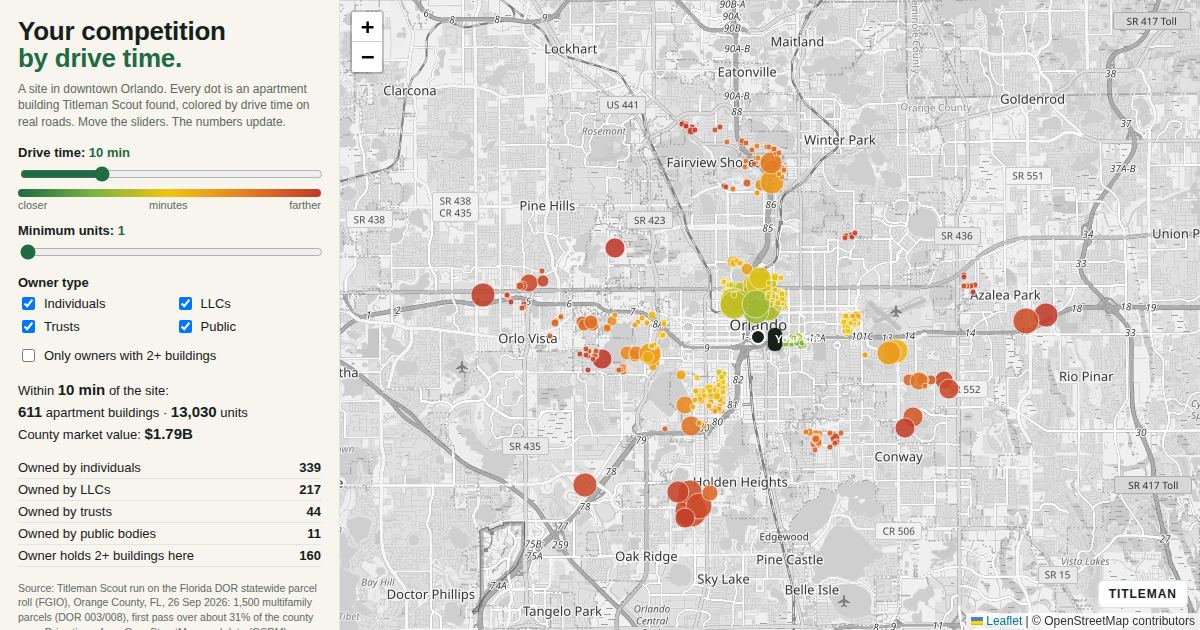Zoom in on the map
The width and height of the screenshot is (1200, 630).
367,27
